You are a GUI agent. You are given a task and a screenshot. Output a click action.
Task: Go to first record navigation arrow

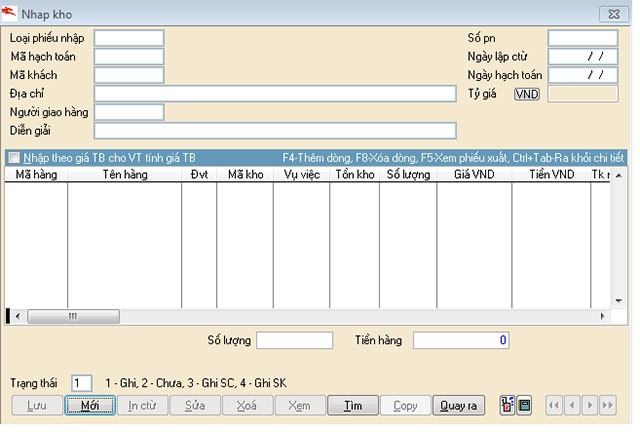(555, 406)
